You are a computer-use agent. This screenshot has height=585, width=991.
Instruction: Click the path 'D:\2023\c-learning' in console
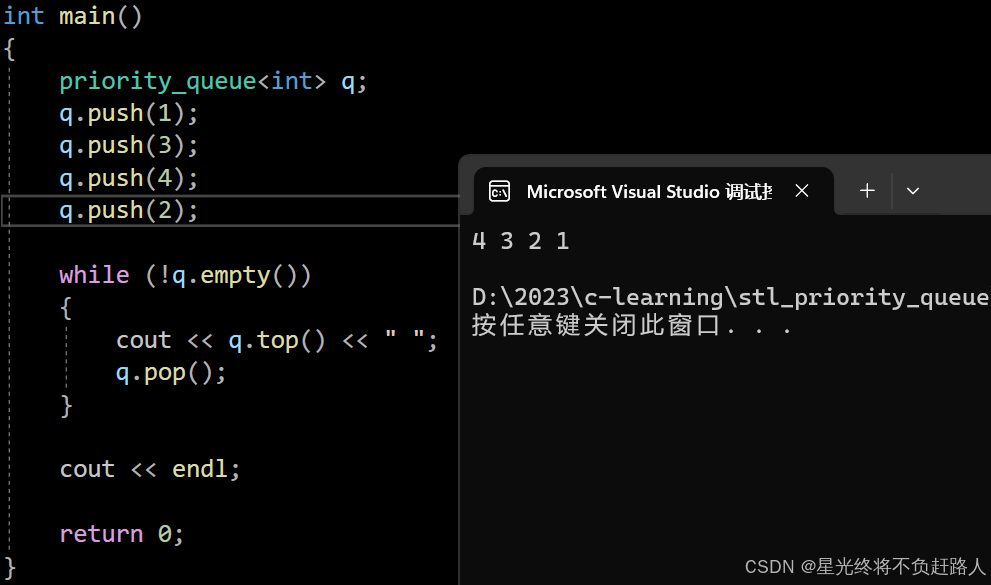(597, 297)
